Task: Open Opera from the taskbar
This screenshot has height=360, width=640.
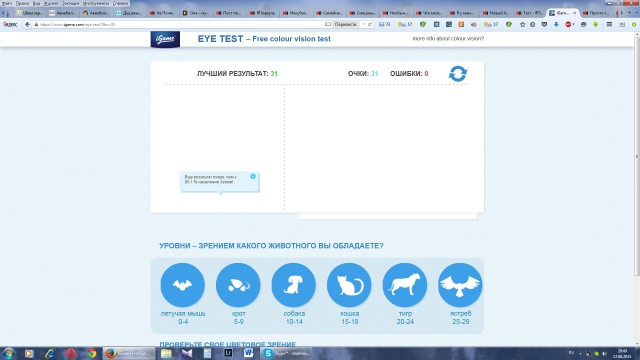Action: point(71,353)
